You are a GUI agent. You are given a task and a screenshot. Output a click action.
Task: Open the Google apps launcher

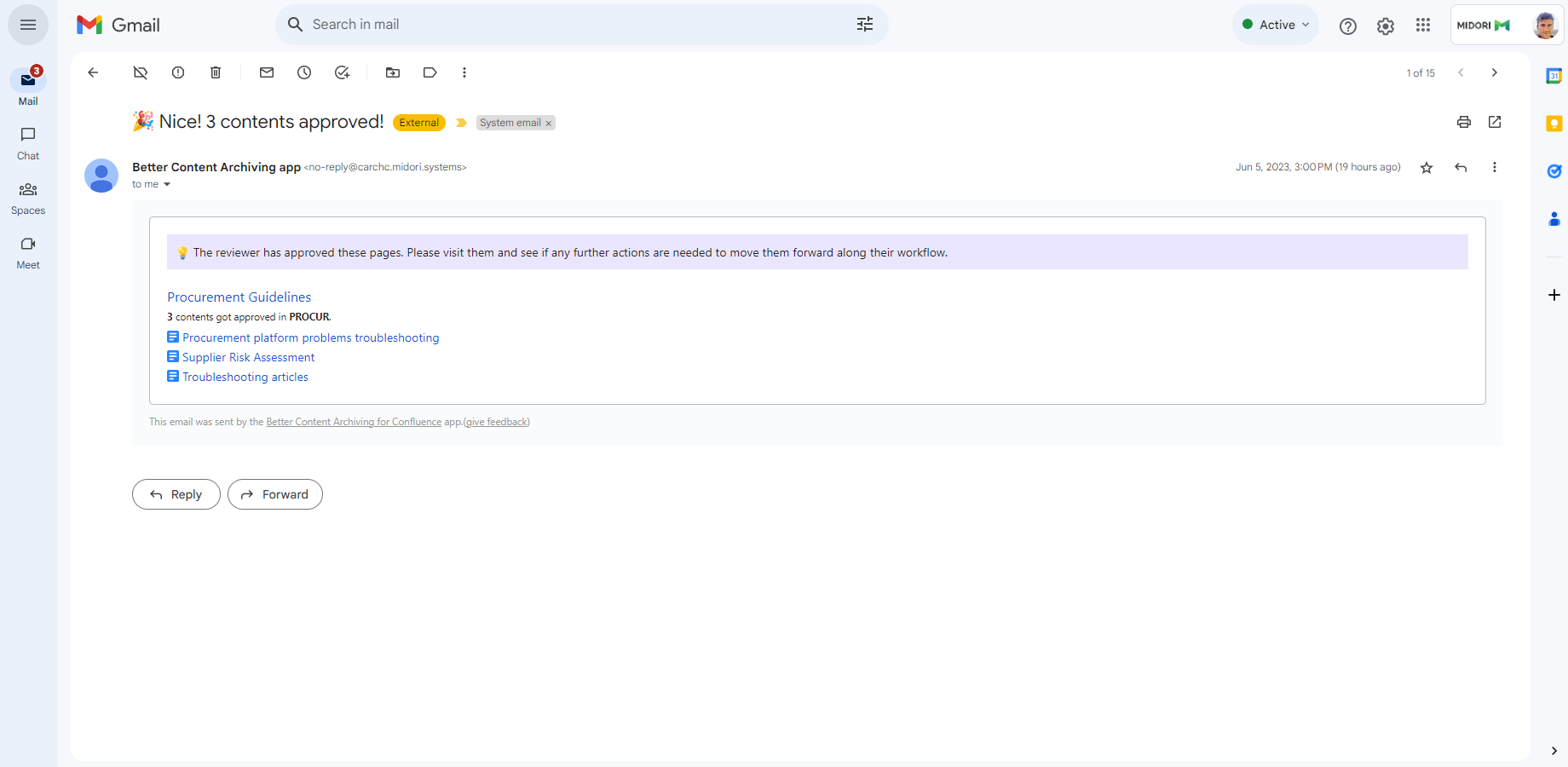click(x=1422, y=25)
